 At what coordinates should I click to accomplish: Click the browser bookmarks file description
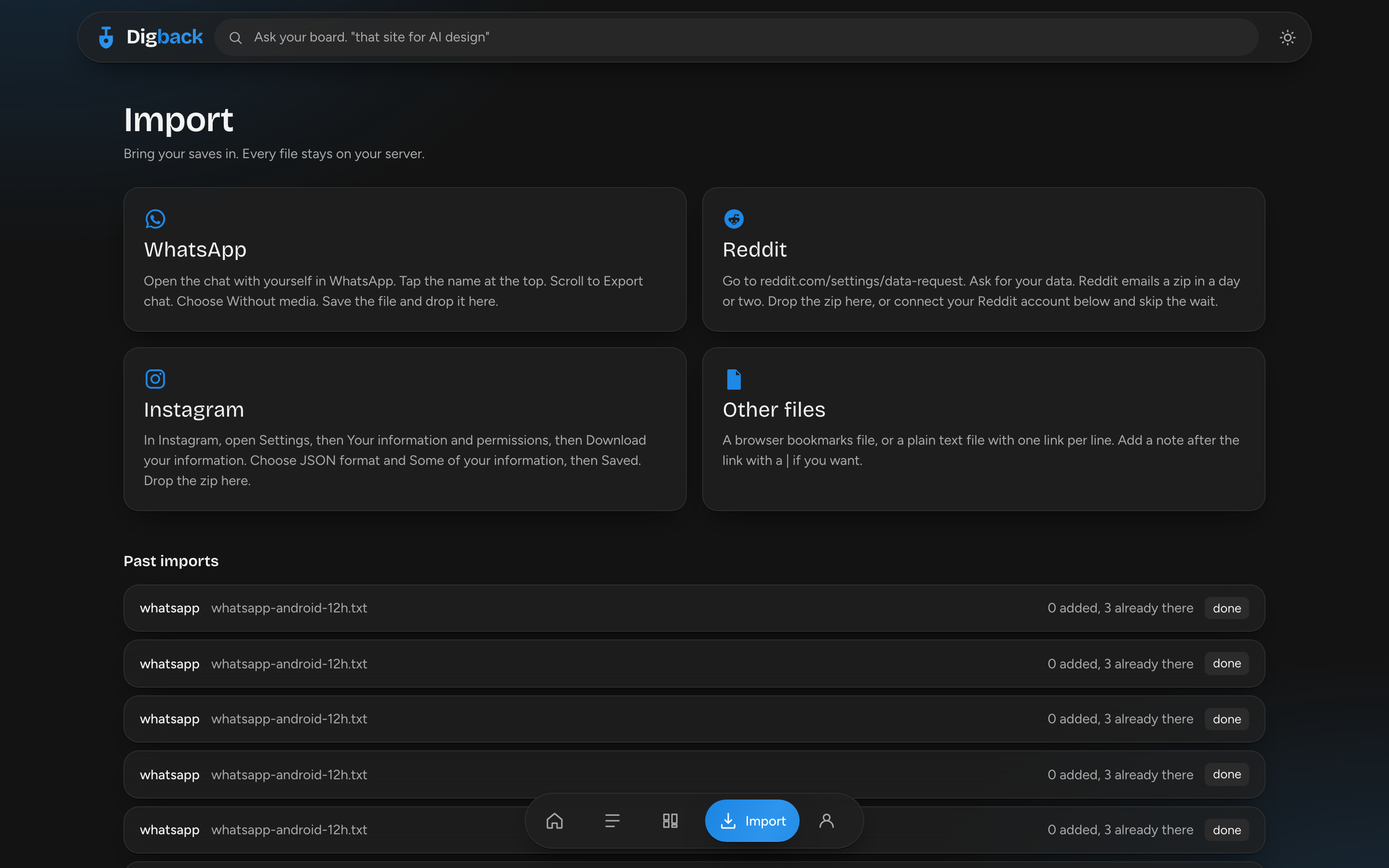coord(981,450)
